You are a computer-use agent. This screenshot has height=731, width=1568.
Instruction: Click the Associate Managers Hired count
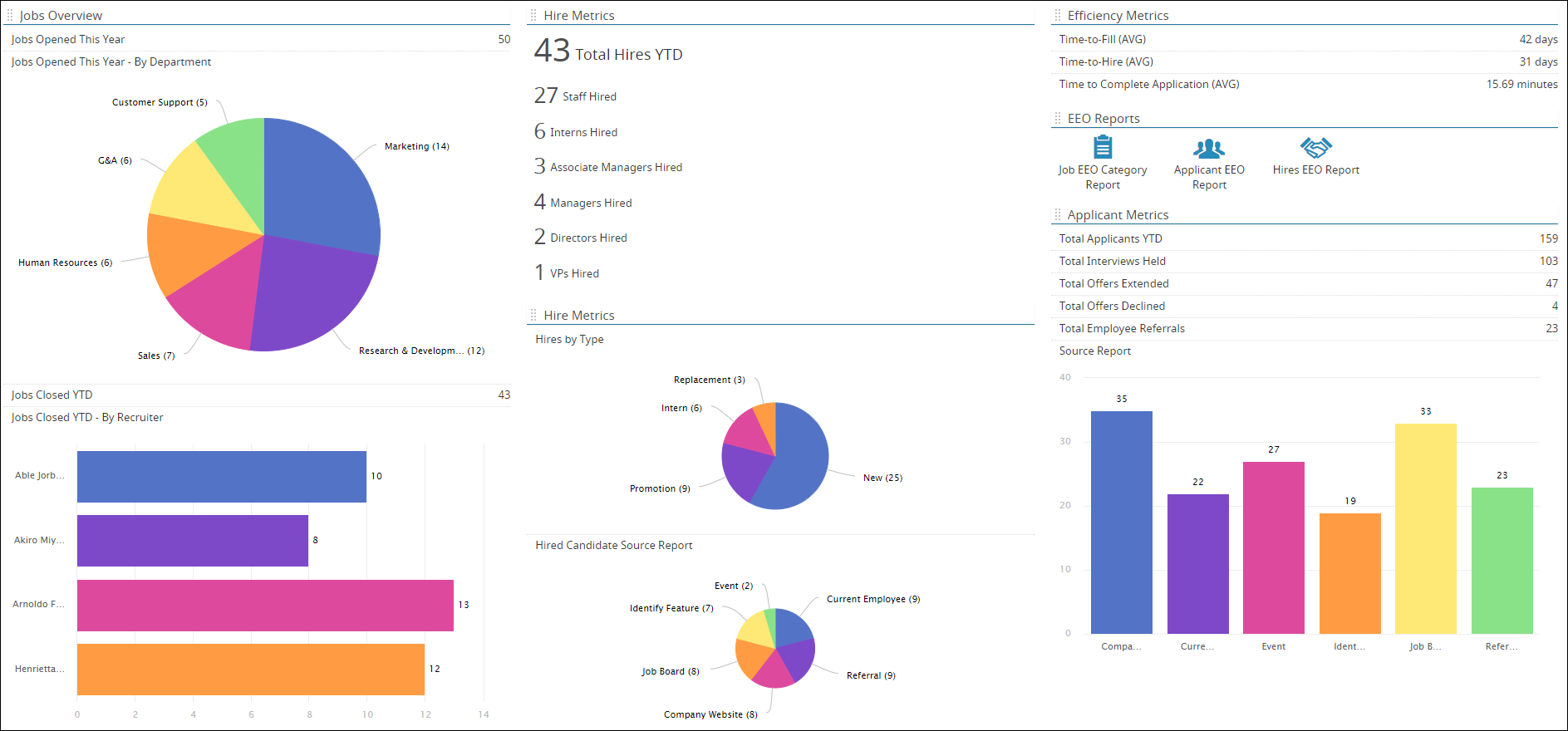540,166
